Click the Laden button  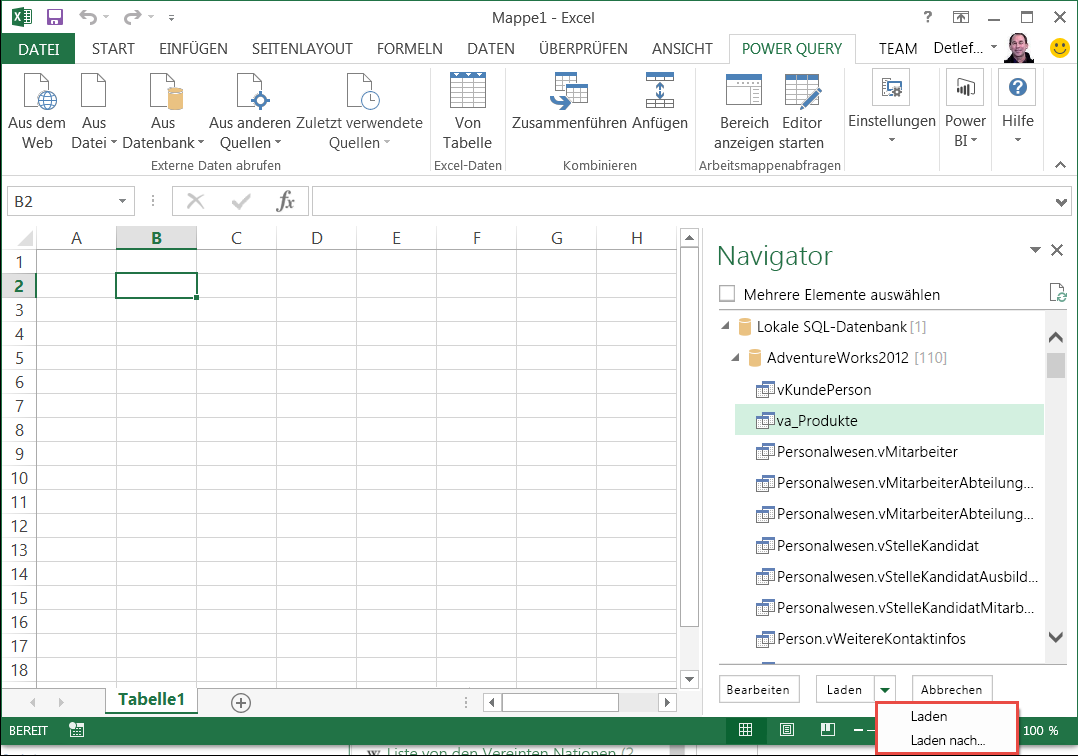click(845, 689)
